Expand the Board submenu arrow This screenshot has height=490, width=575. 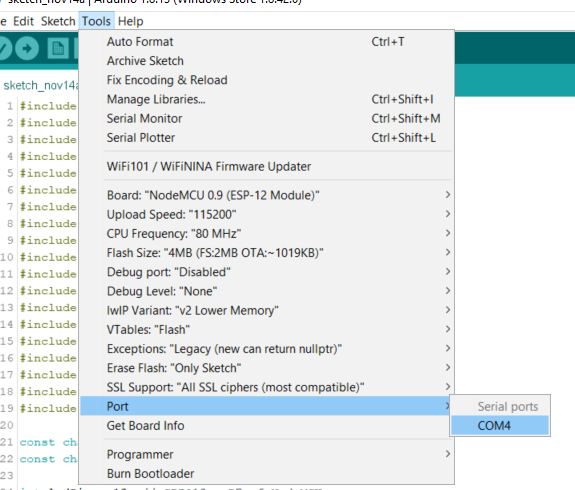point(448,195)
